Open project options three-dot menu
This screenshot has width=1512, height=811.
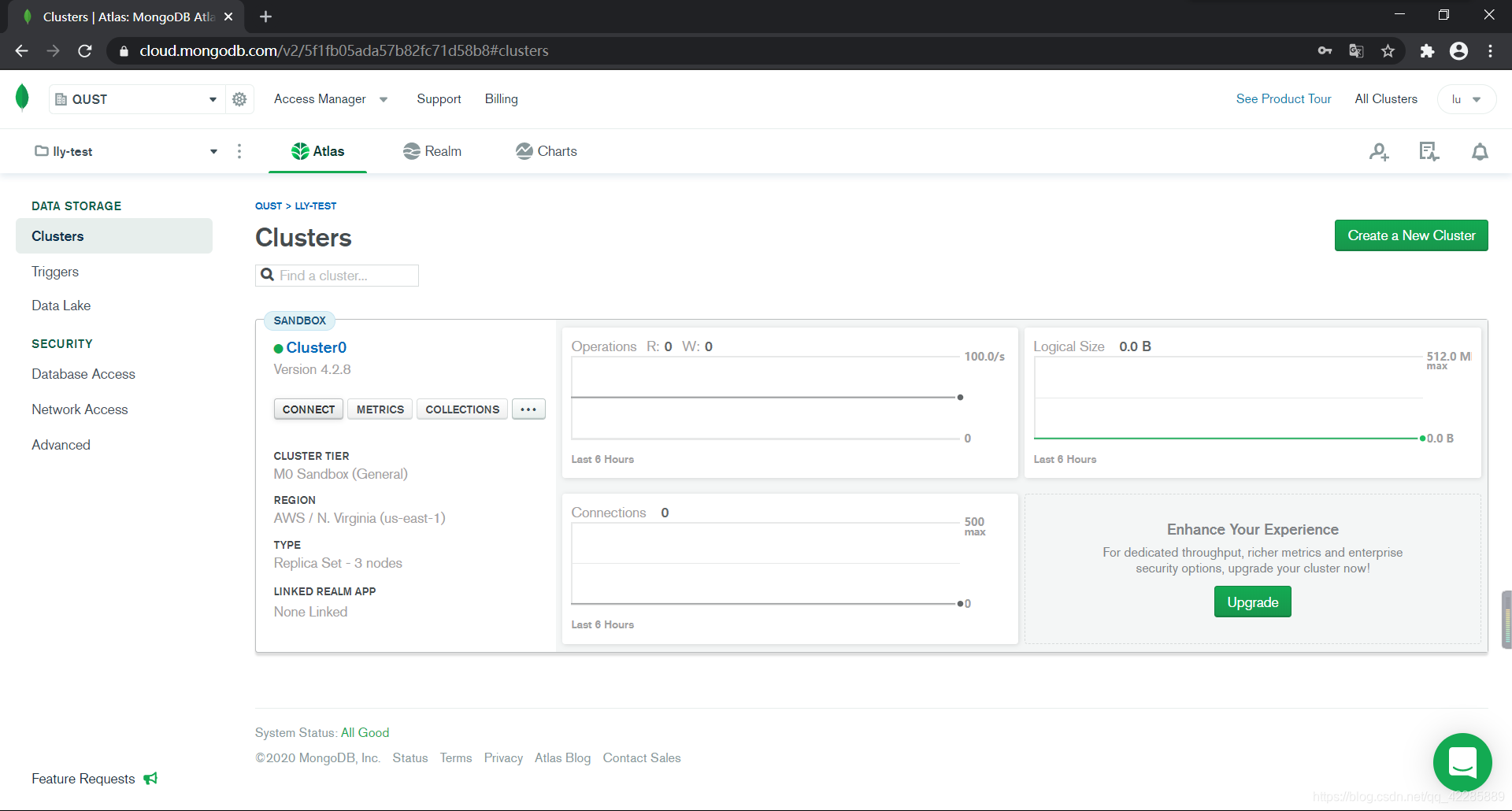coord(239,151)
